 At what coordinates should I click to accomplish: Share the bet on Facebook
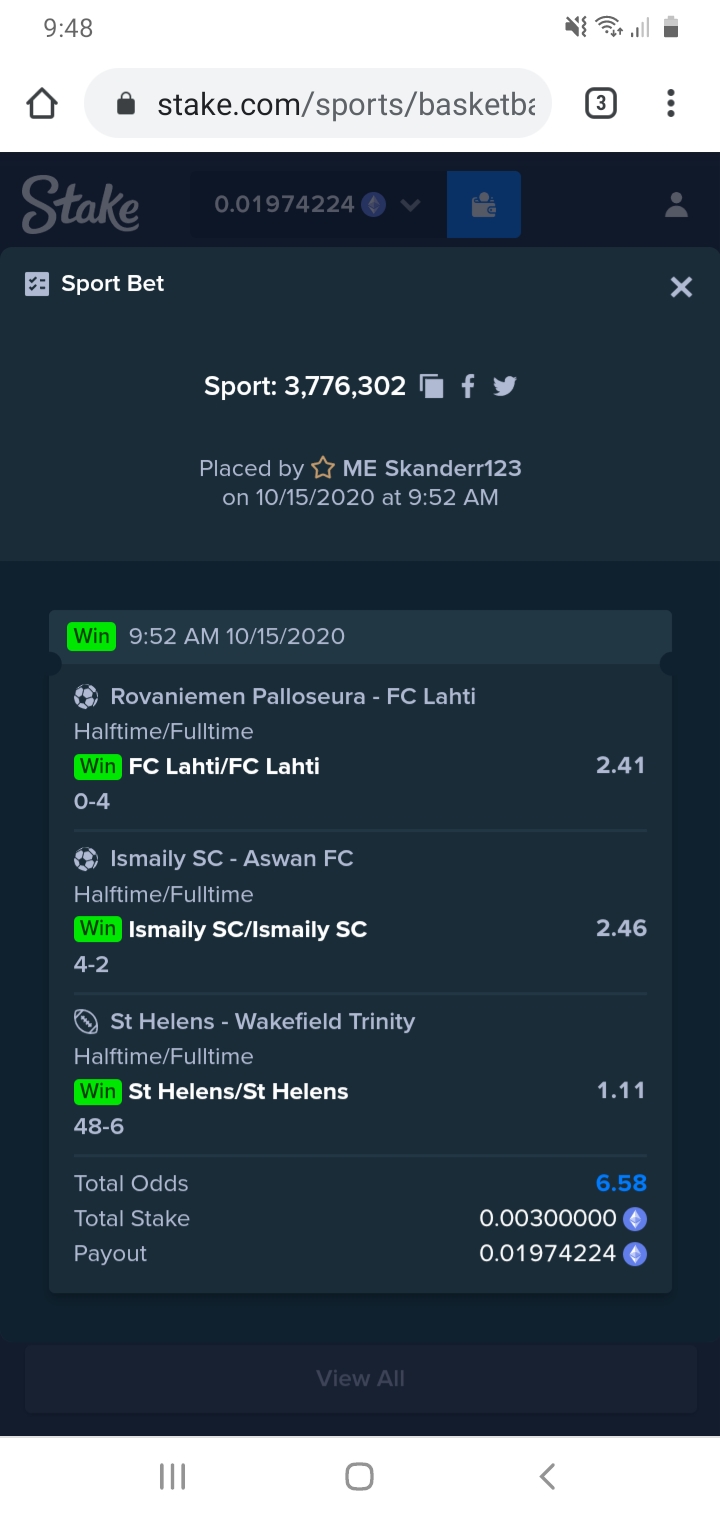click(x=467, y=386)
